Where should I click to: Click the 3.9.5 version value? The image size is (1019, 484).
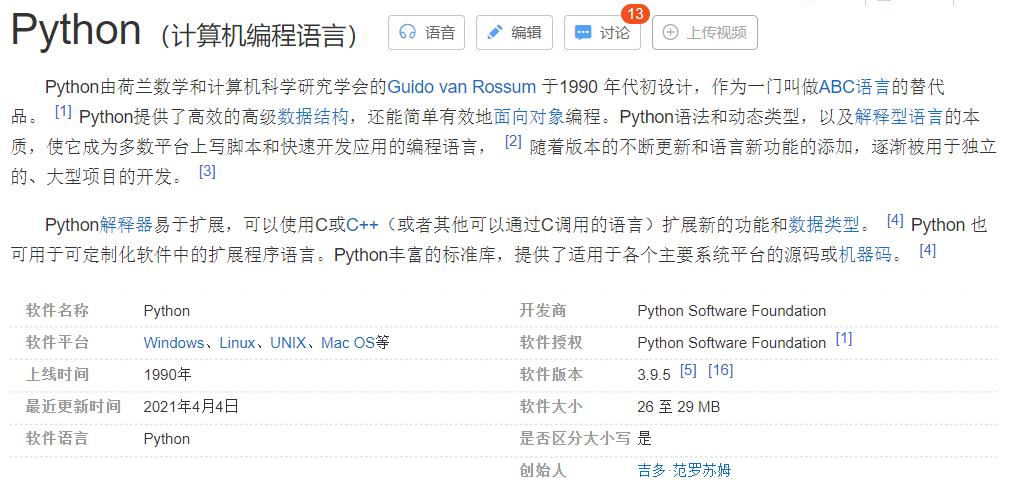654,375
